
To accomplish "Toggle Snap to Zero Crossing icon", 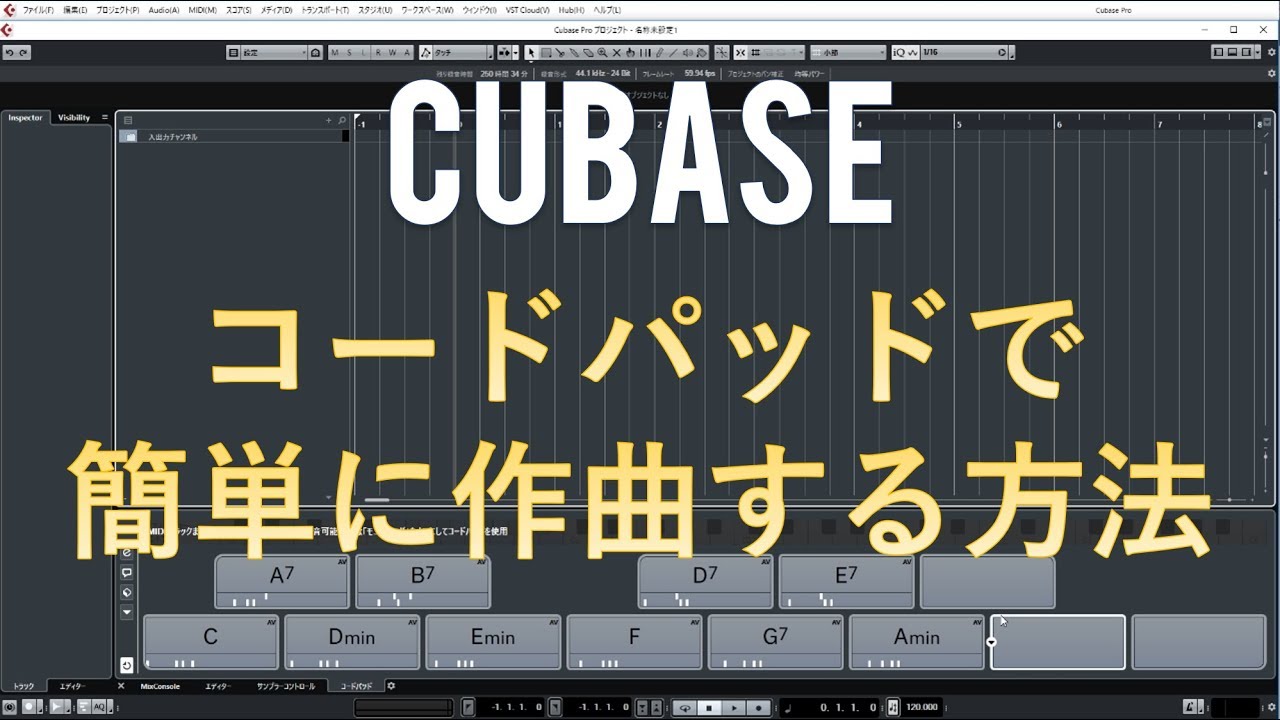I will pyautogui.click(x=722, y=52).
